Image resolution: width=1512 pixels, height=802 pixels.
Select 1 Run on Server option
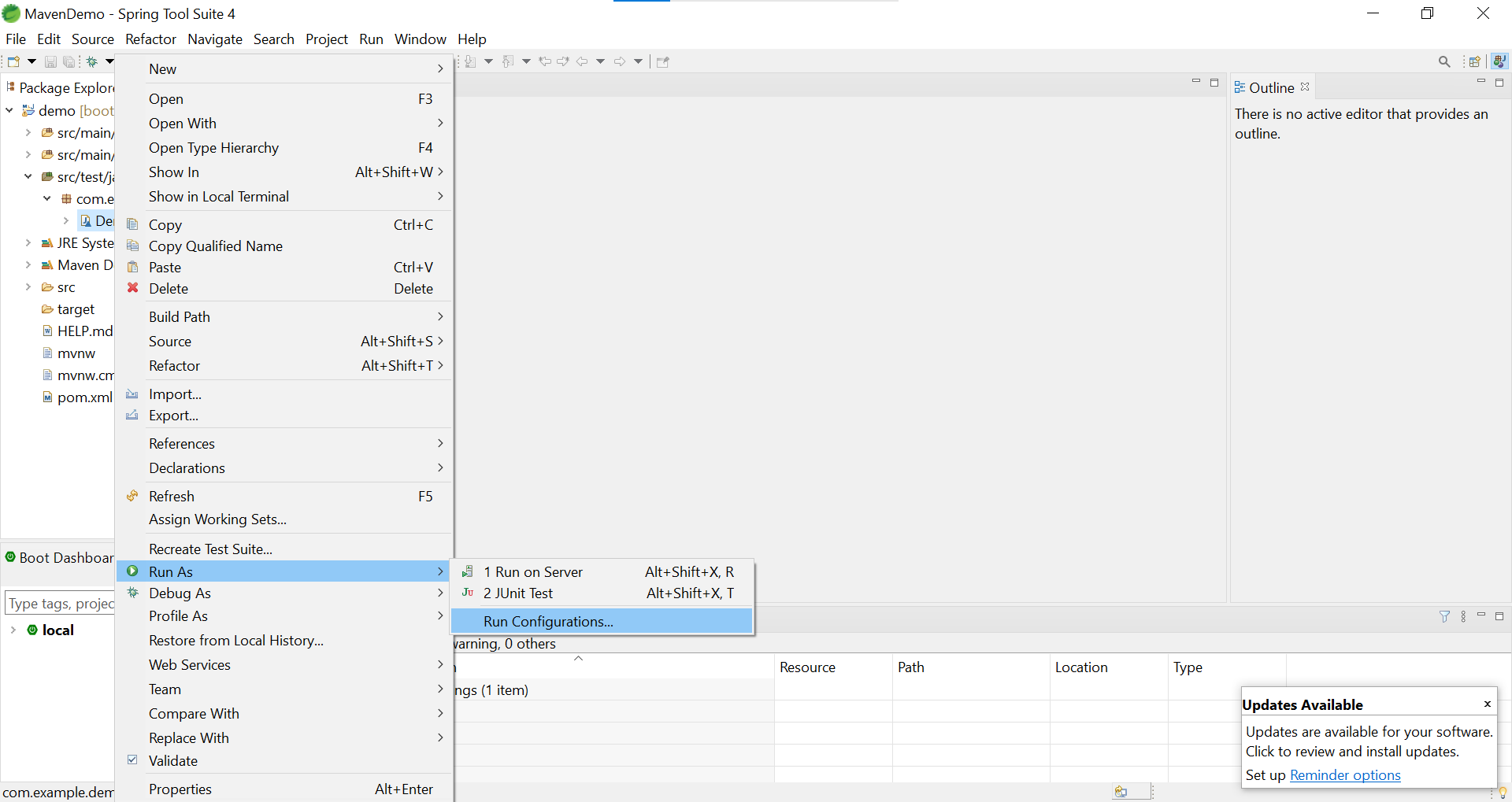[x=602, y=572]
